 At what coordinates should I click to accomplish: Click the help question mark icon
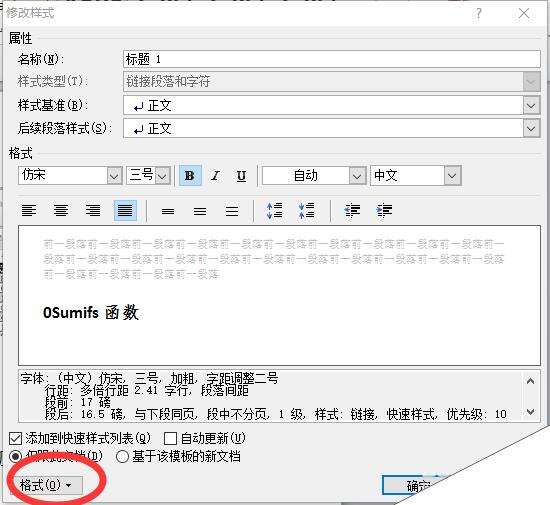[x=478, y=14]
